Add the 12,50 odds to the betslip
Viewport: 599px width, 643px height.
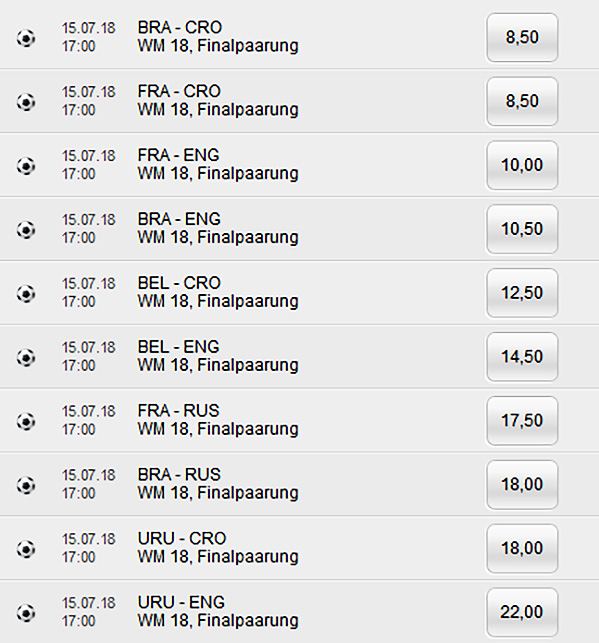pyautogui.click(x=522, y=293)
